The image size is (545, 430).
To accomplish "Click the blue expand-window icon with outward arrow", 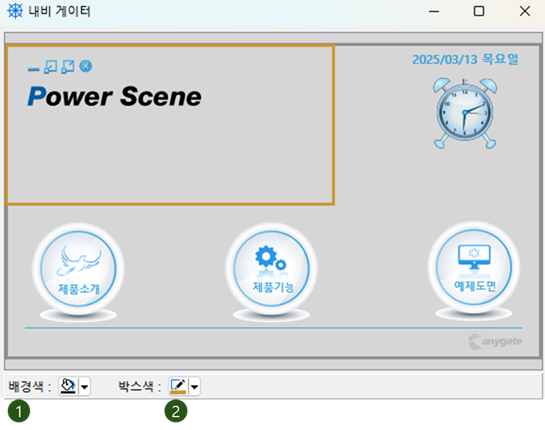I will click(68, 66).
